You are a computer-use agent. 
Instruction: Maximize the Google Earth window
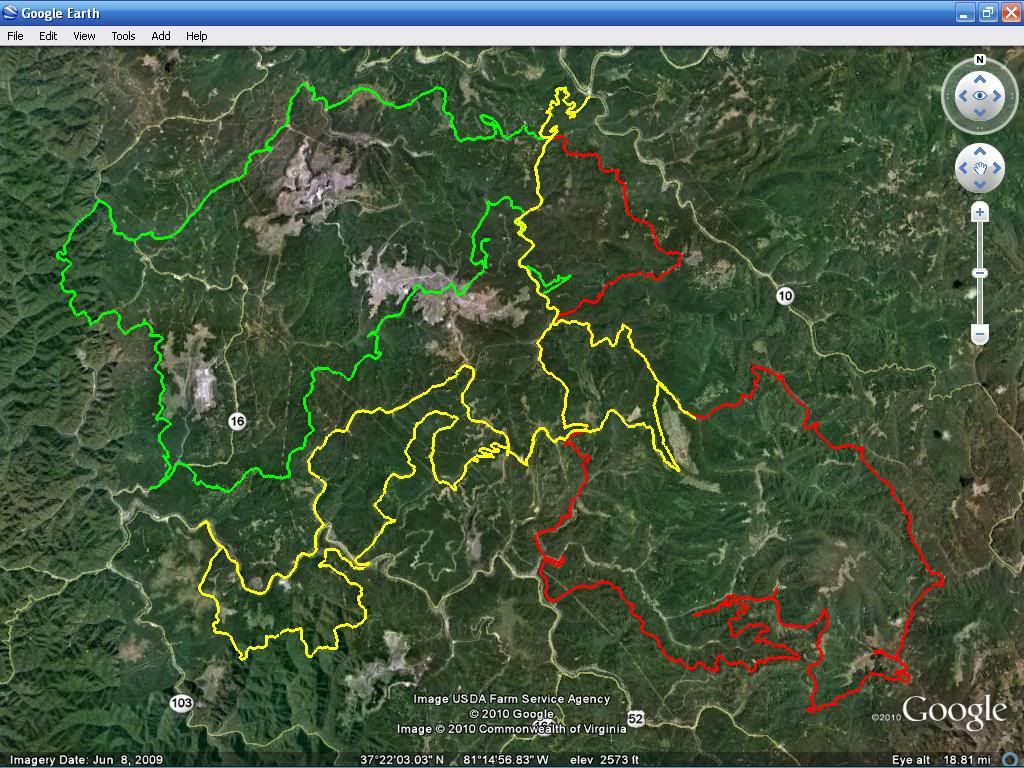coord(987,13)
